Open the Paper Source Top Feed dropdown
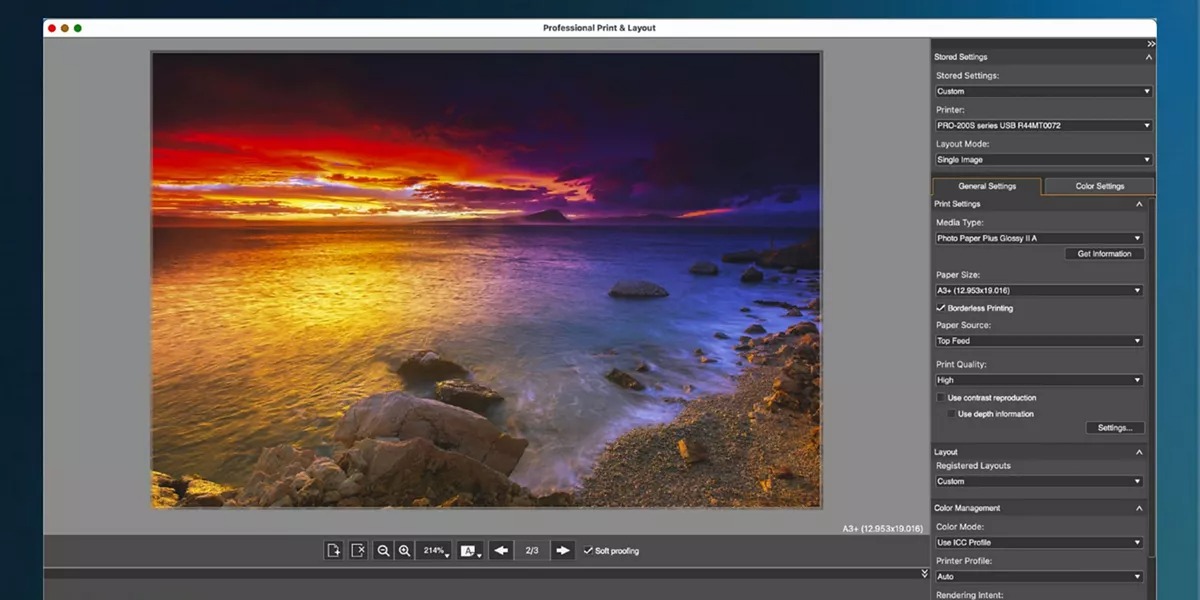This screenshot has height=600, width=1200. (x=1039, y=341)
